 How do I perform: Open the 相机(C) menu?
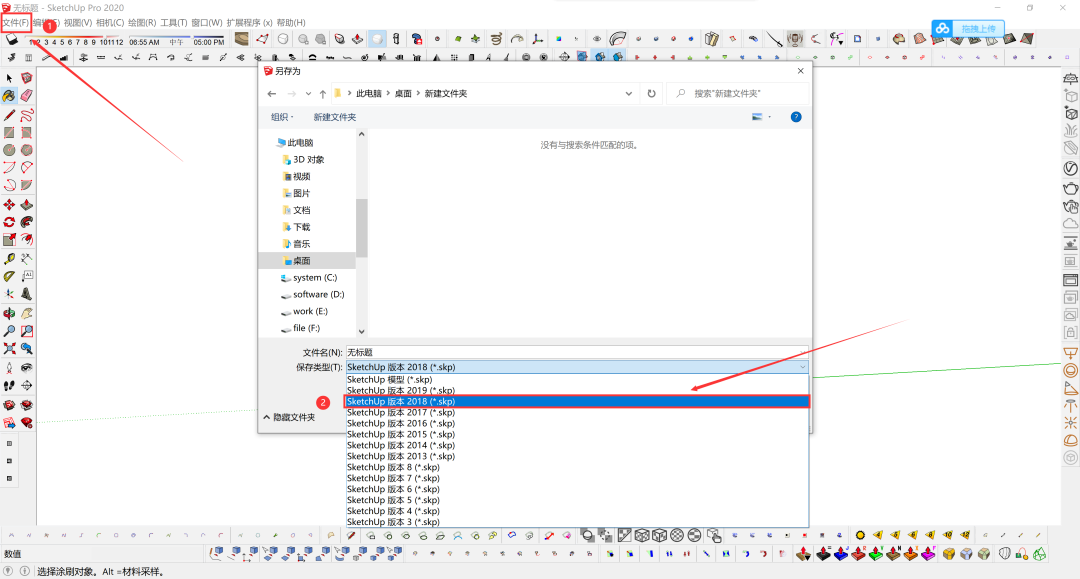click(110, 23)
